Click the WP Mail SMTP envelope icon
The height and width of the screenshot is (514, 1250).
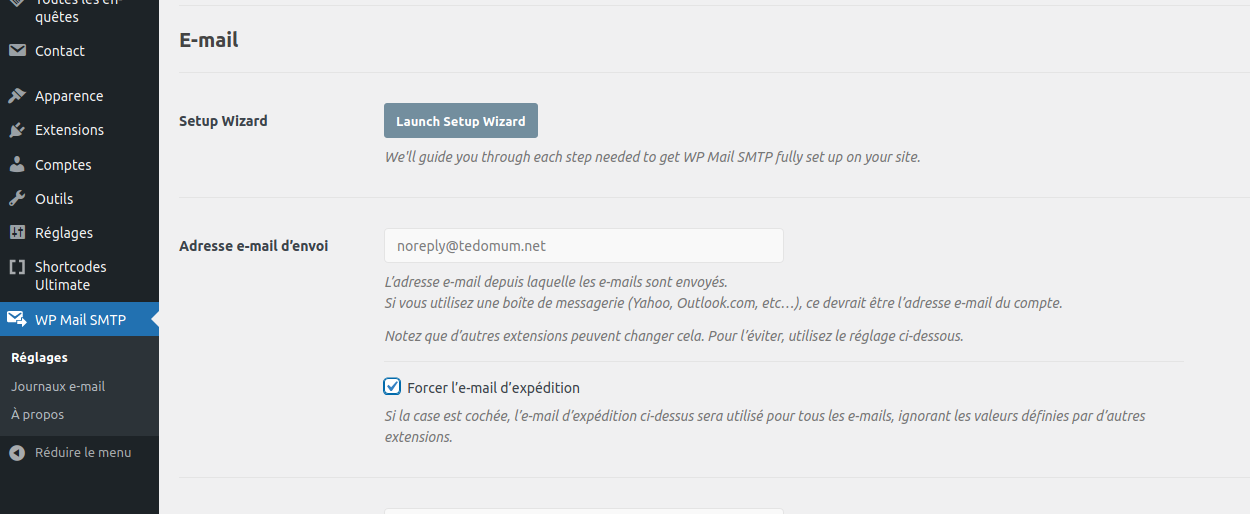[x=17, y=320]
